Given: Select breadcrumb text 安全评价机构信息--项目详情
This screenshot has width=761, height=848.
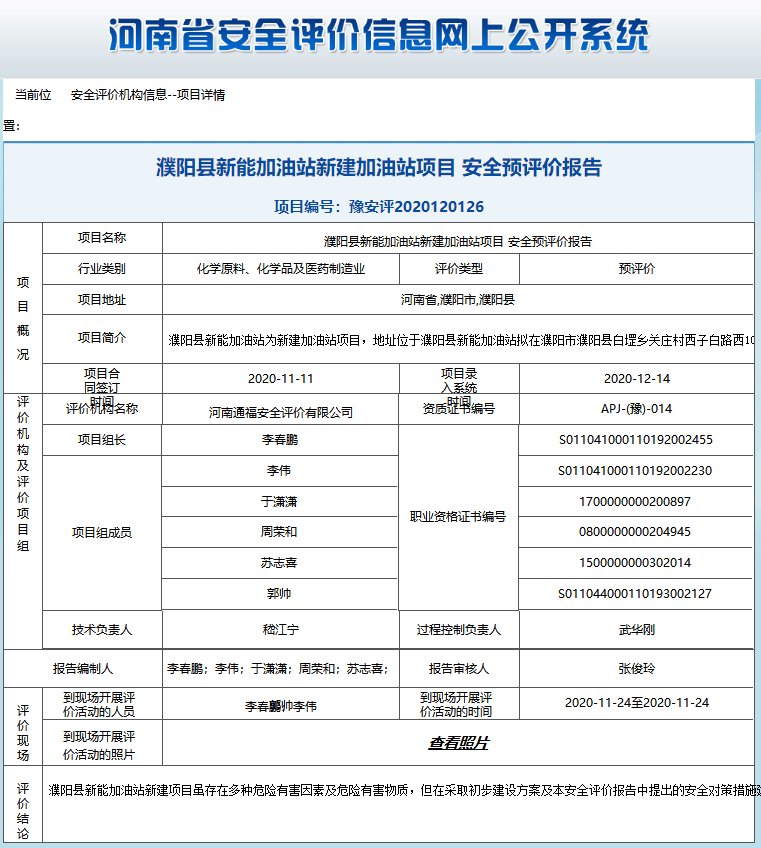Looking at the screenshot, I should (x=148, y=95).
